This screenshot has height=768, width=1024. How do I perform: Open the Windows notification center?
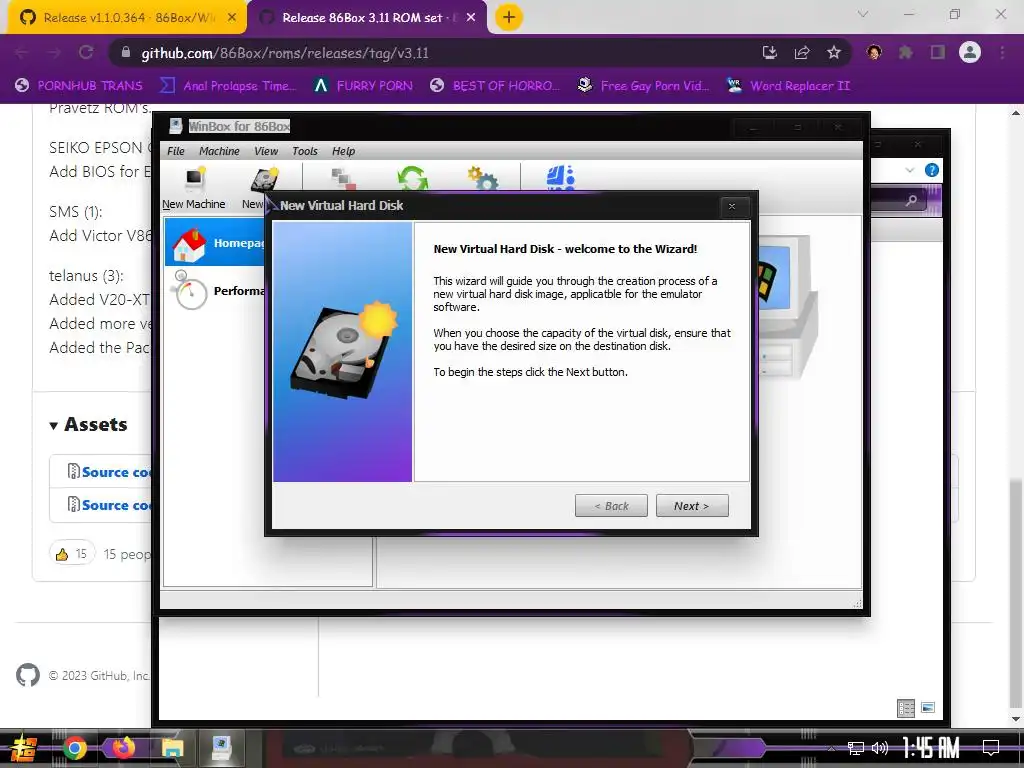[991, 748]
